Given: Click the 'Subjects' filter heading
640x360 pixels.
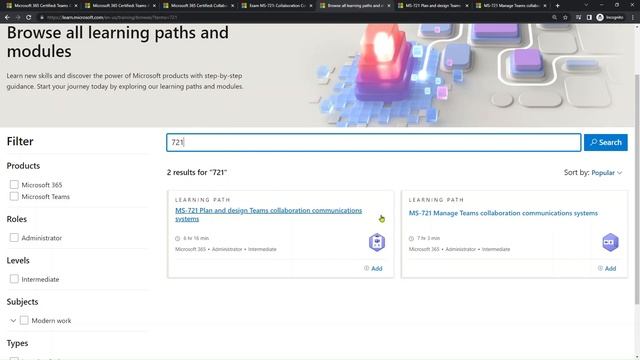Looking at the screenshot, I should pyautogui.click(x=22, y=302).
